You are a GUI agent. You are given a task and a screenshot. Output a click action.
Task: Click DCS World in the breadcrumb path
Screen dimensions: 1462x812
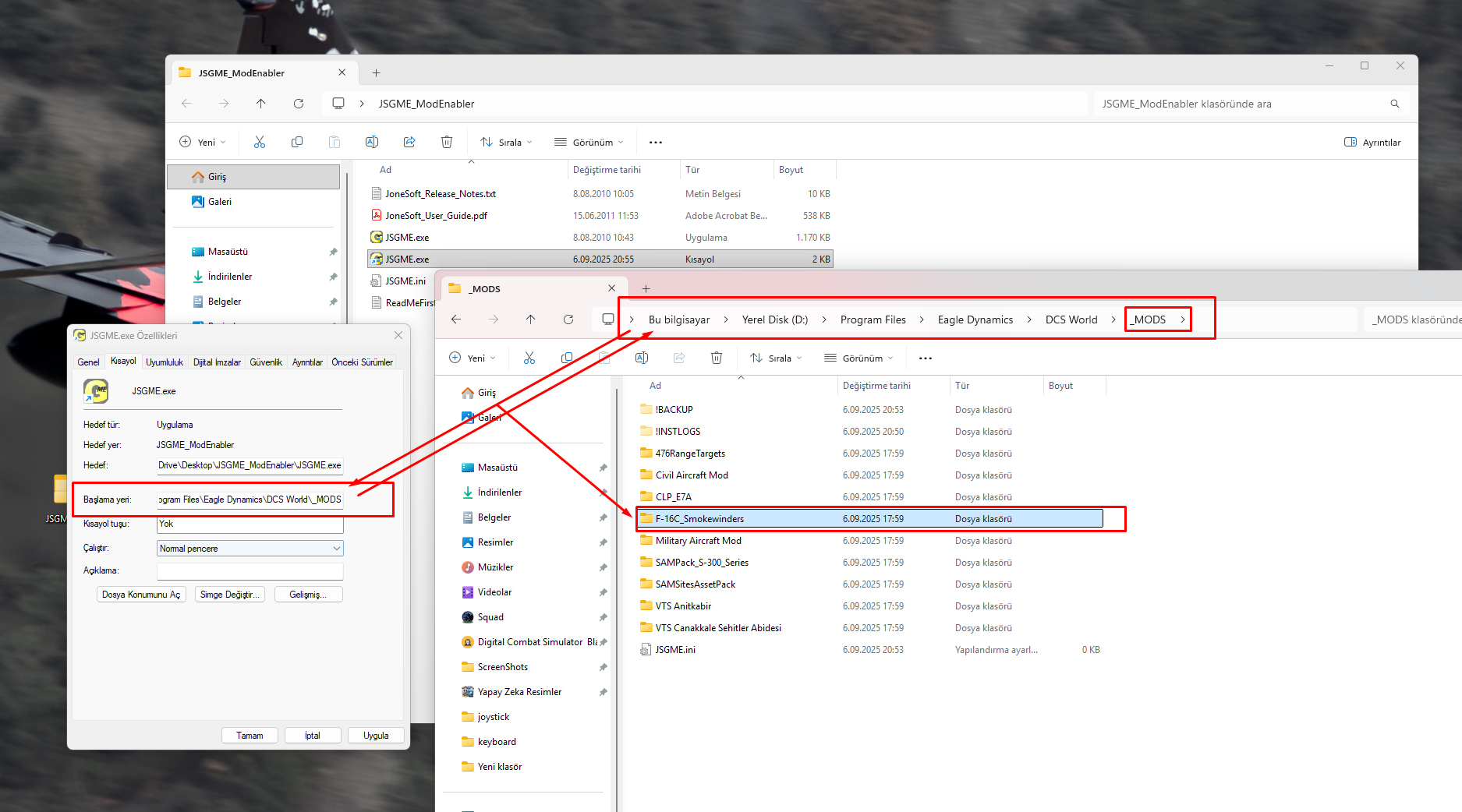coord(1071,320)
